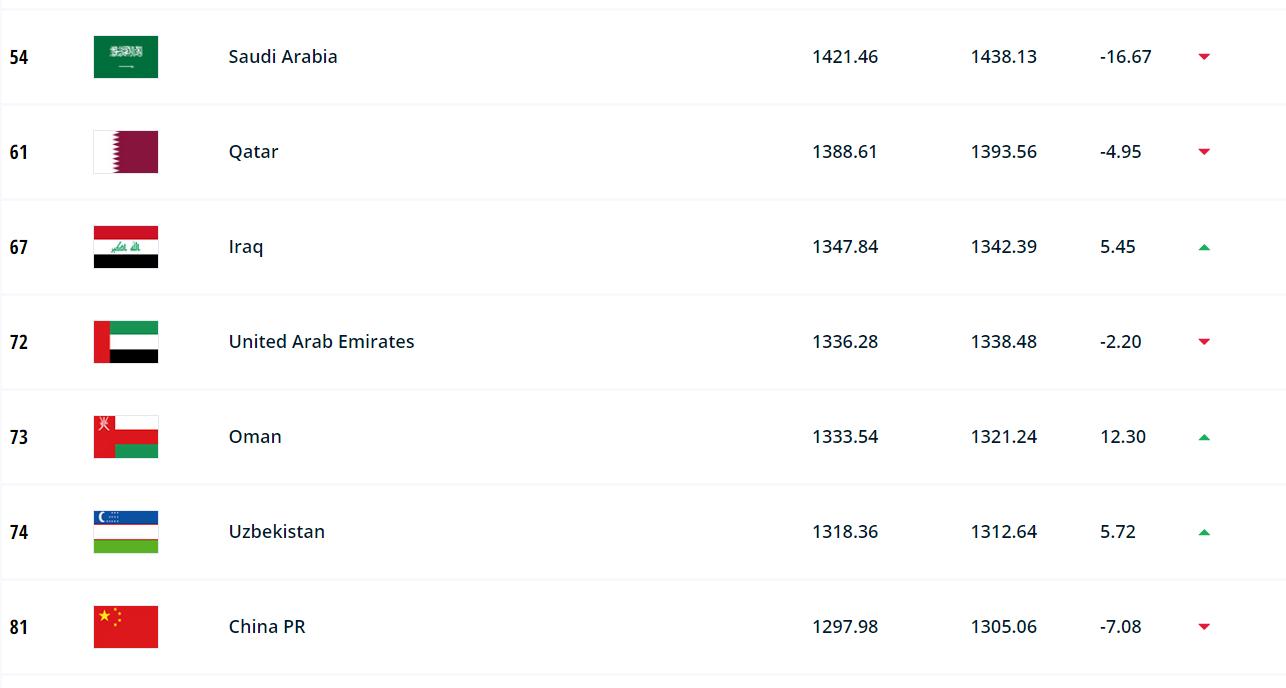Click the Qatar flag icon

[126, 152]
